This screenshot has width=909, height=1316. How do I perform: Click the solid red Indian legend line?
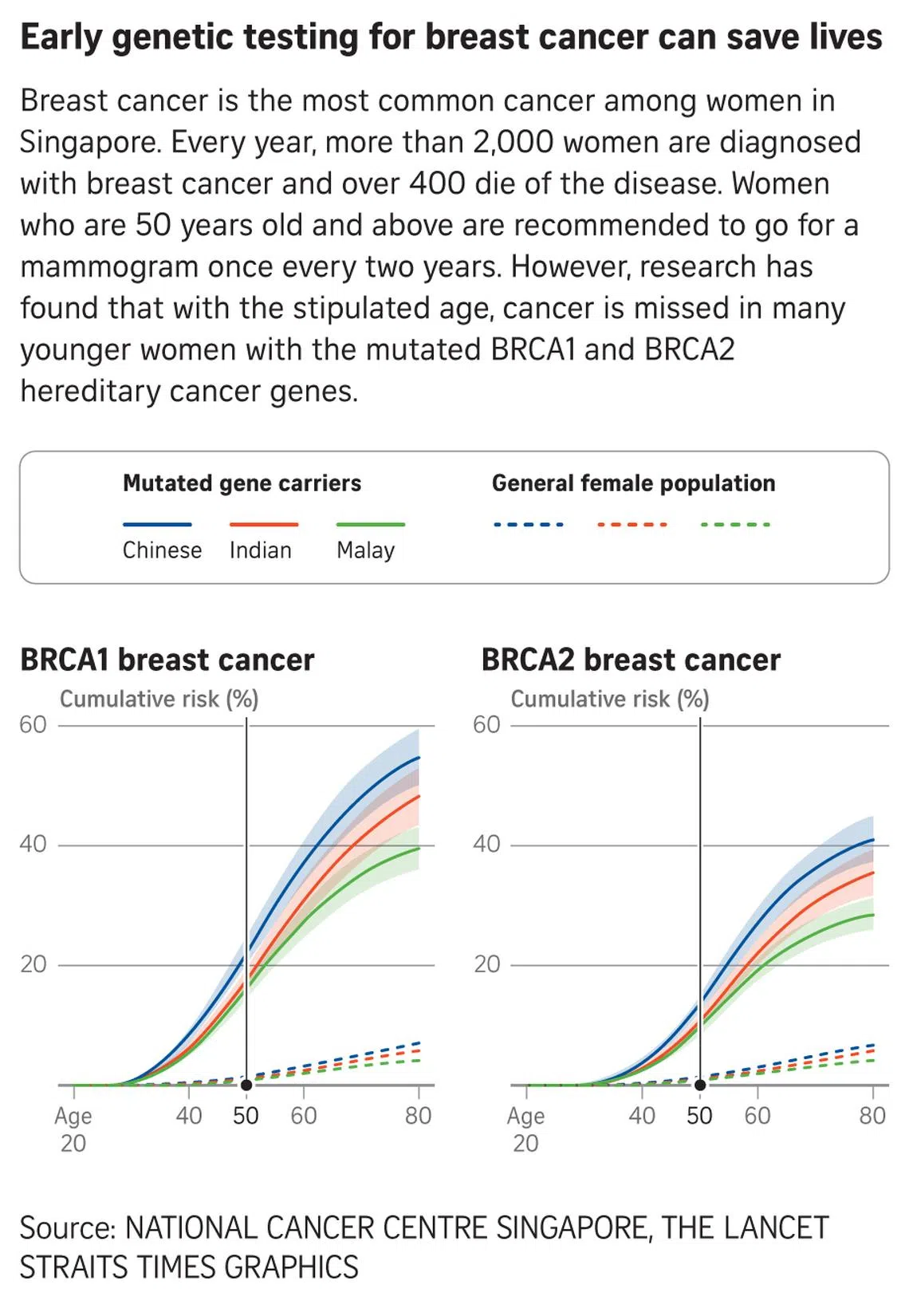(264, 525)
